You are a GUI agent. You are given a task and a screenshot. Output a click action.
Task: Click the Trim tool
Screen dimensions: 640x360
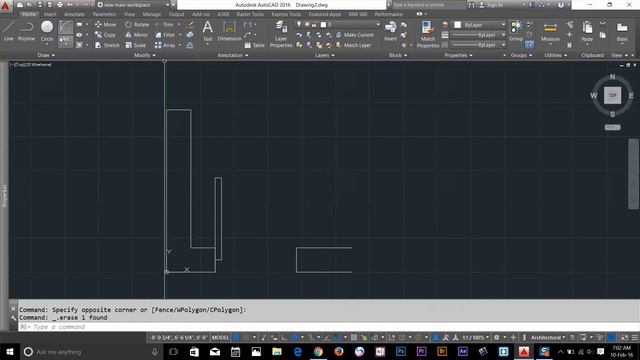[x=164, y=24]
